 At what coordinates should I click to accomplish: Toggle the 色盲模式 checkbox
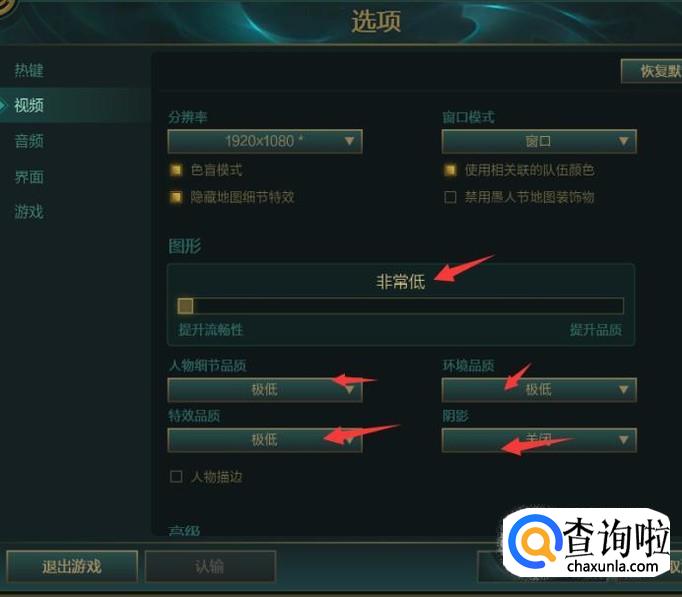tap(176, 170)
